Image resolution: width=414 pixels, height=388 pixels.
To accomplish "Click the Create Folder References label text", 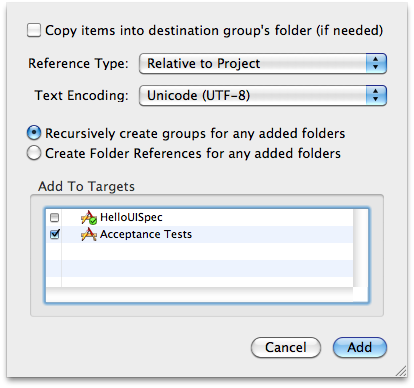I will [193, 153].
